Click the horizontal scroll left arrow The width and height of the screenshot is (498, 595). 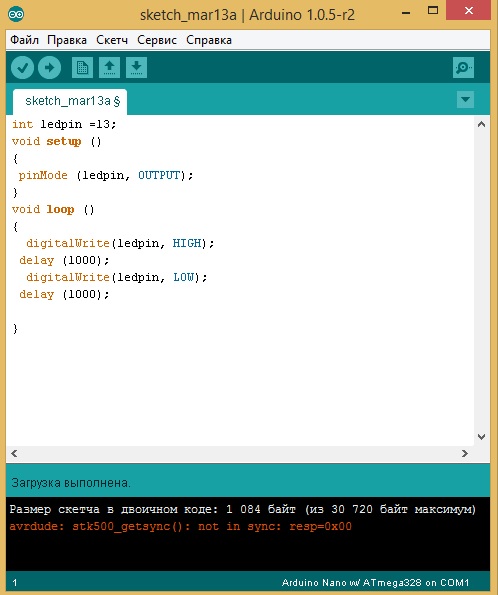14,453
